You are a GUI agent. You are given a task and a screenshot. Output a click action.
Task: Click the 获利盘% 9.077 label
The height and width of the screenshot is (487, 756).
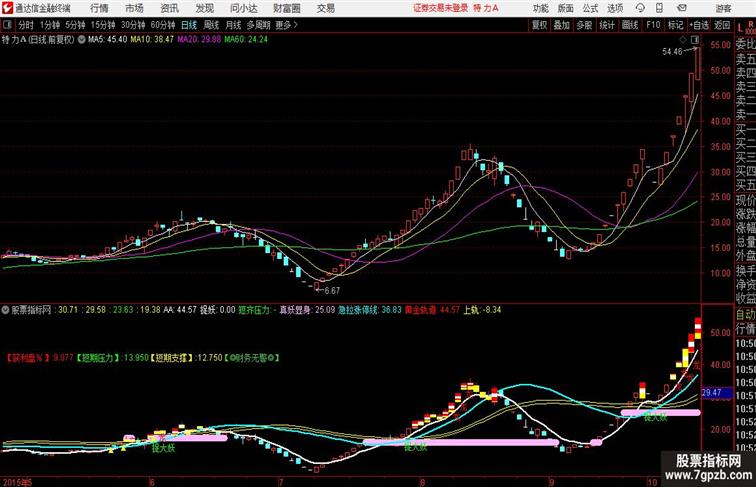pyautogui.click(x=40, y=358)
